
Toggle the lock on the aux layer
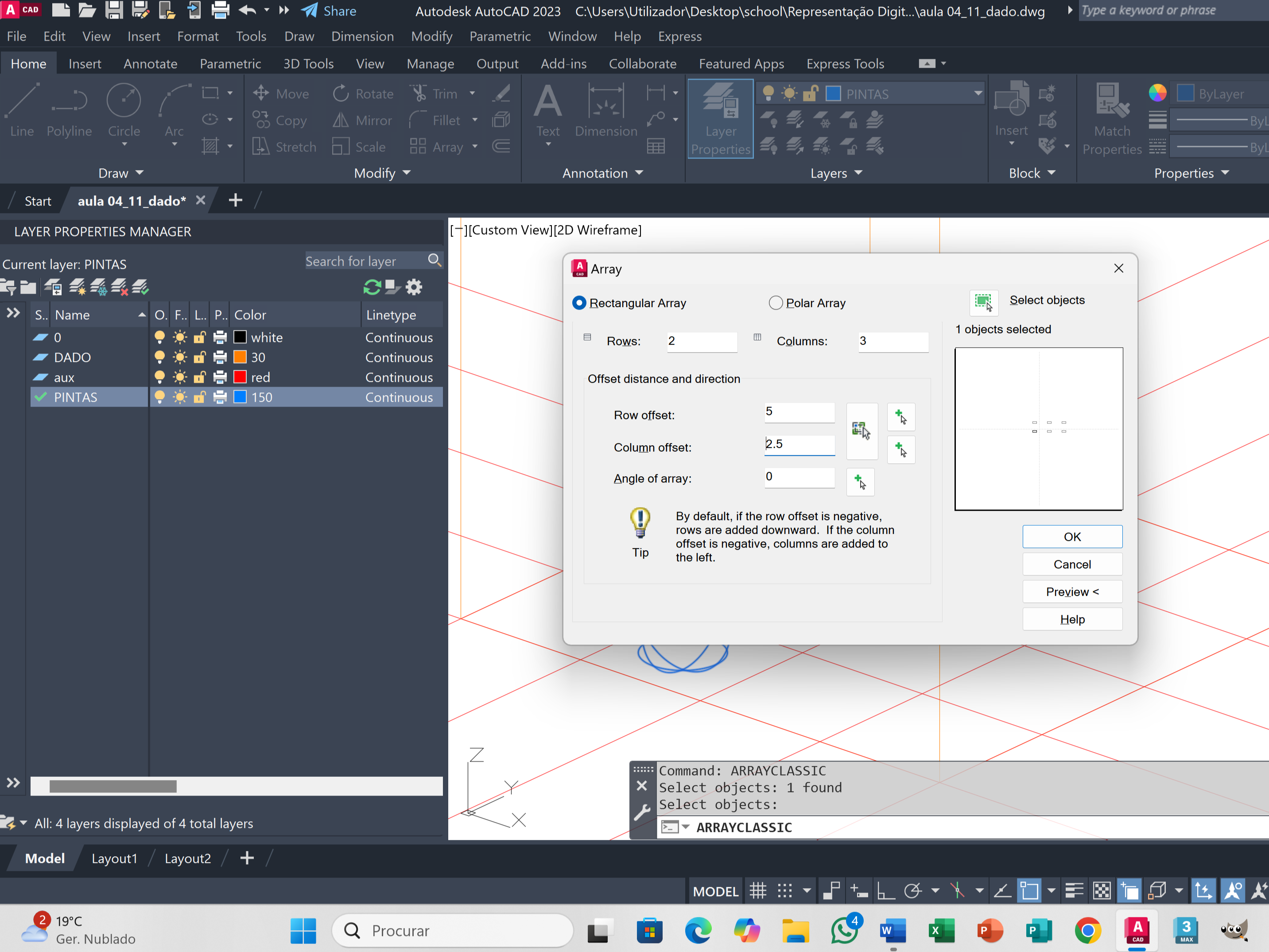(199, 377)
